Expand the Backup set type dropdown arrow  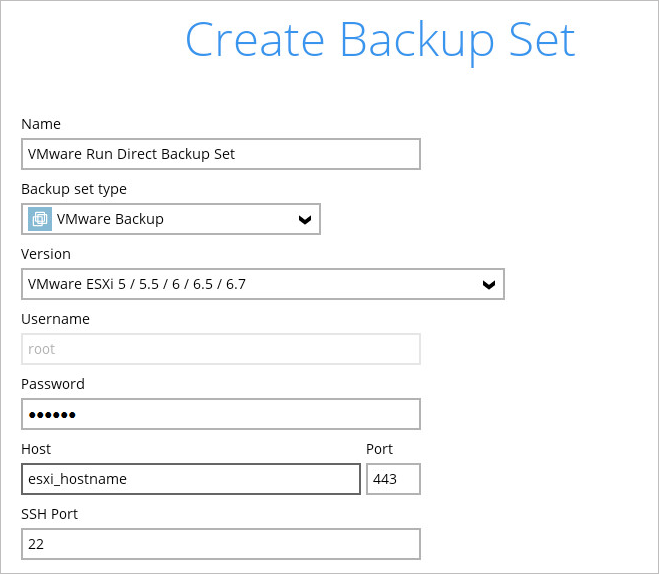[x=305, y=220]
